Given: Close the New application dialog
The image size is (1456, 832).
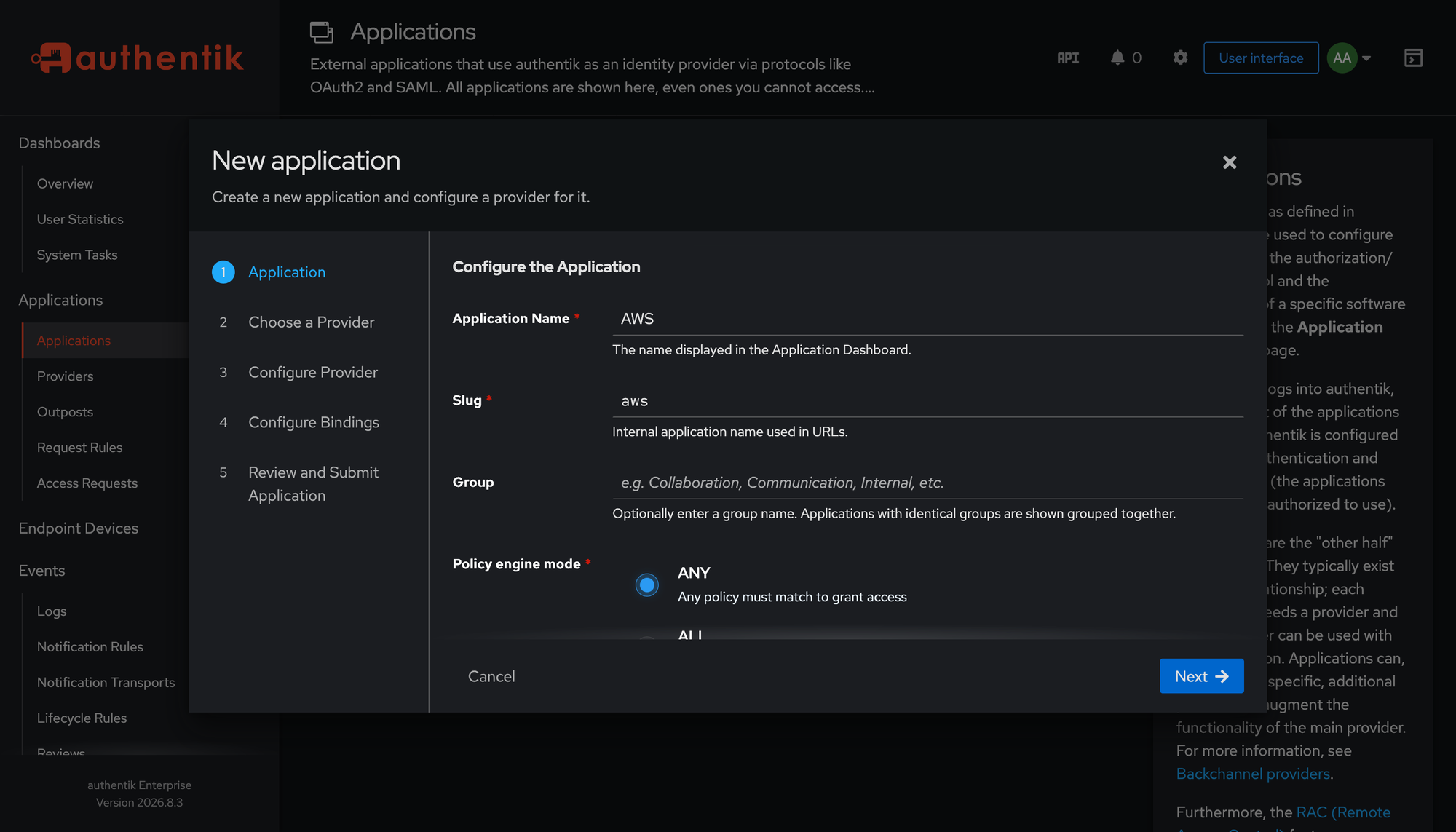Looking at the screenshot, I should tap(1230, 162).
